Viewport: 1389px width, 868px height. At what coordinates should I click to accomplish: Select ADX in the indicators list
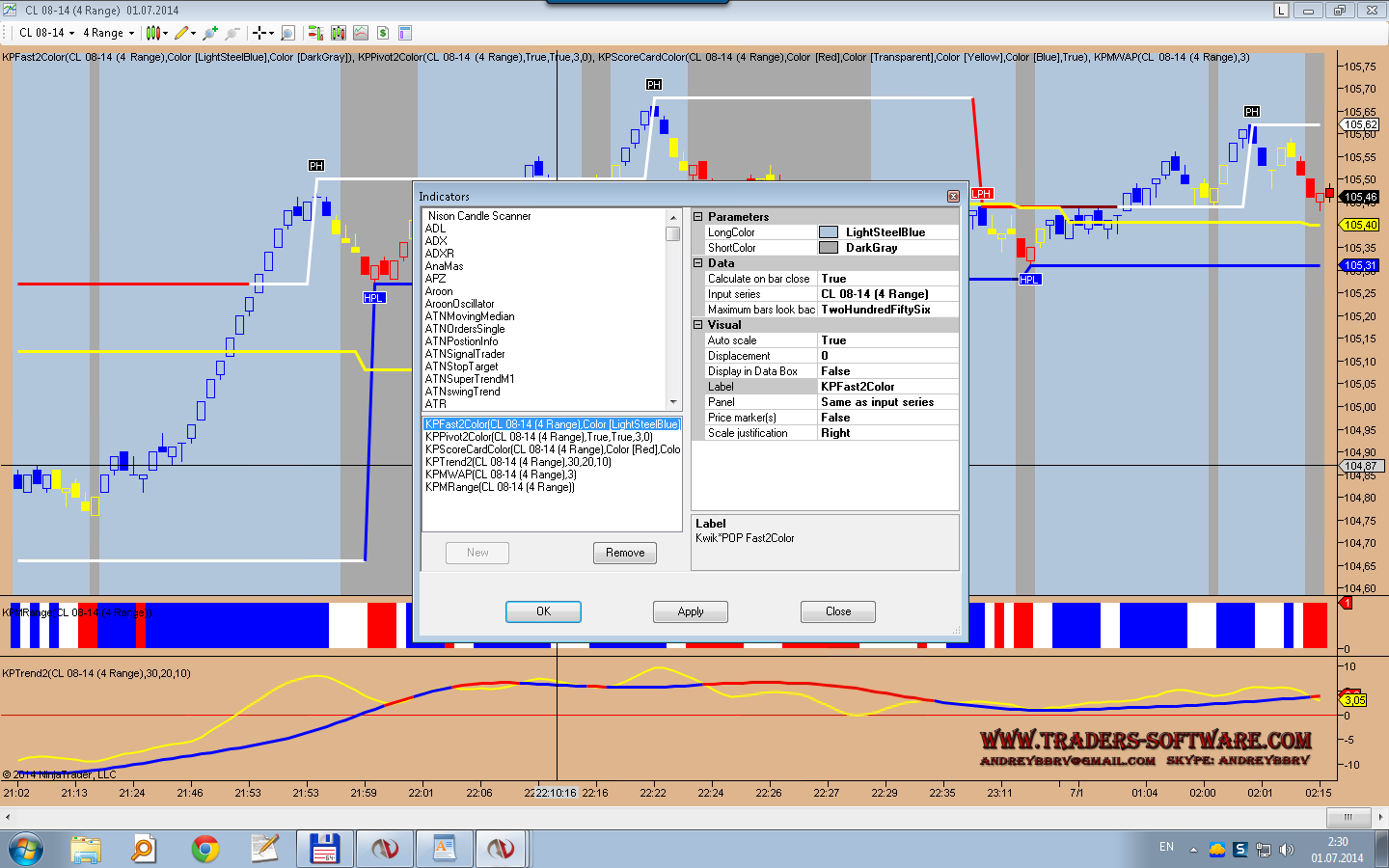point(436,241)
